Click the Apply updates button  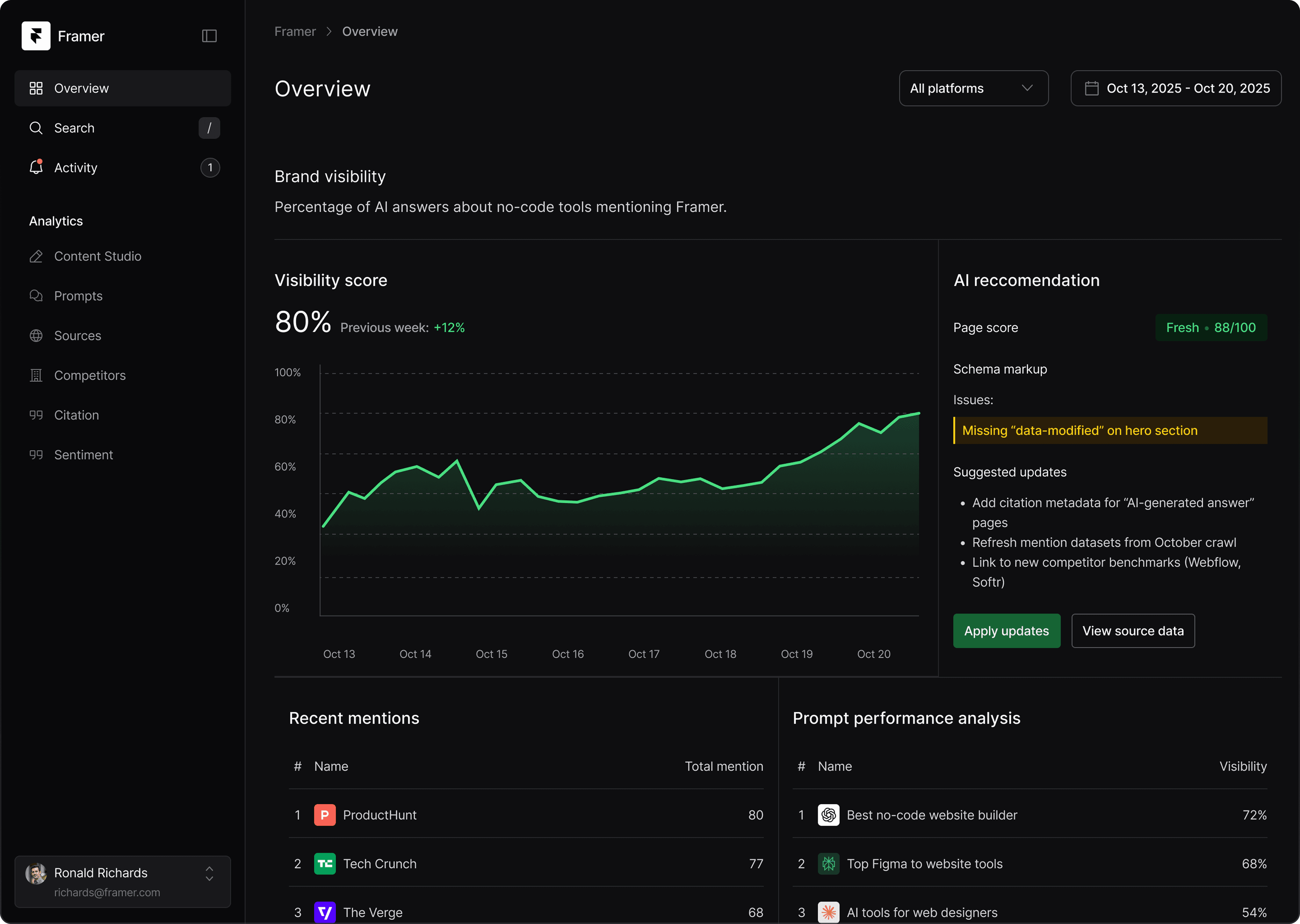coord(1006,630)
